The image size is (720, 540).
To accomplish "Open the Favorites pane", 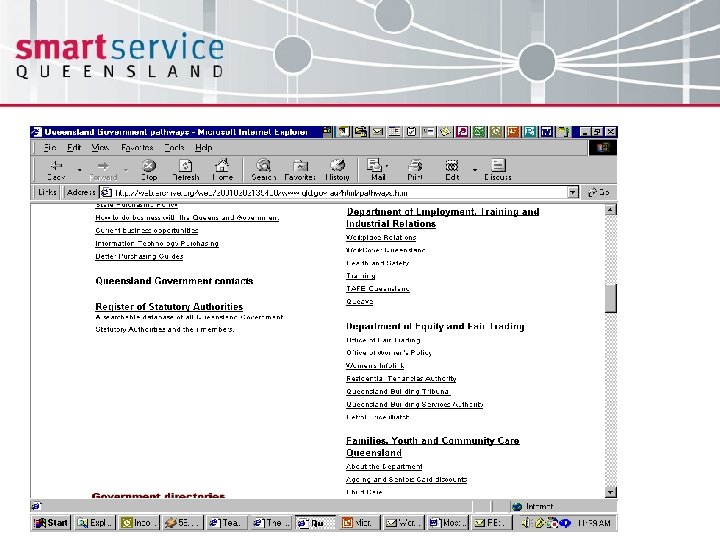I will (x=300, y=170).
